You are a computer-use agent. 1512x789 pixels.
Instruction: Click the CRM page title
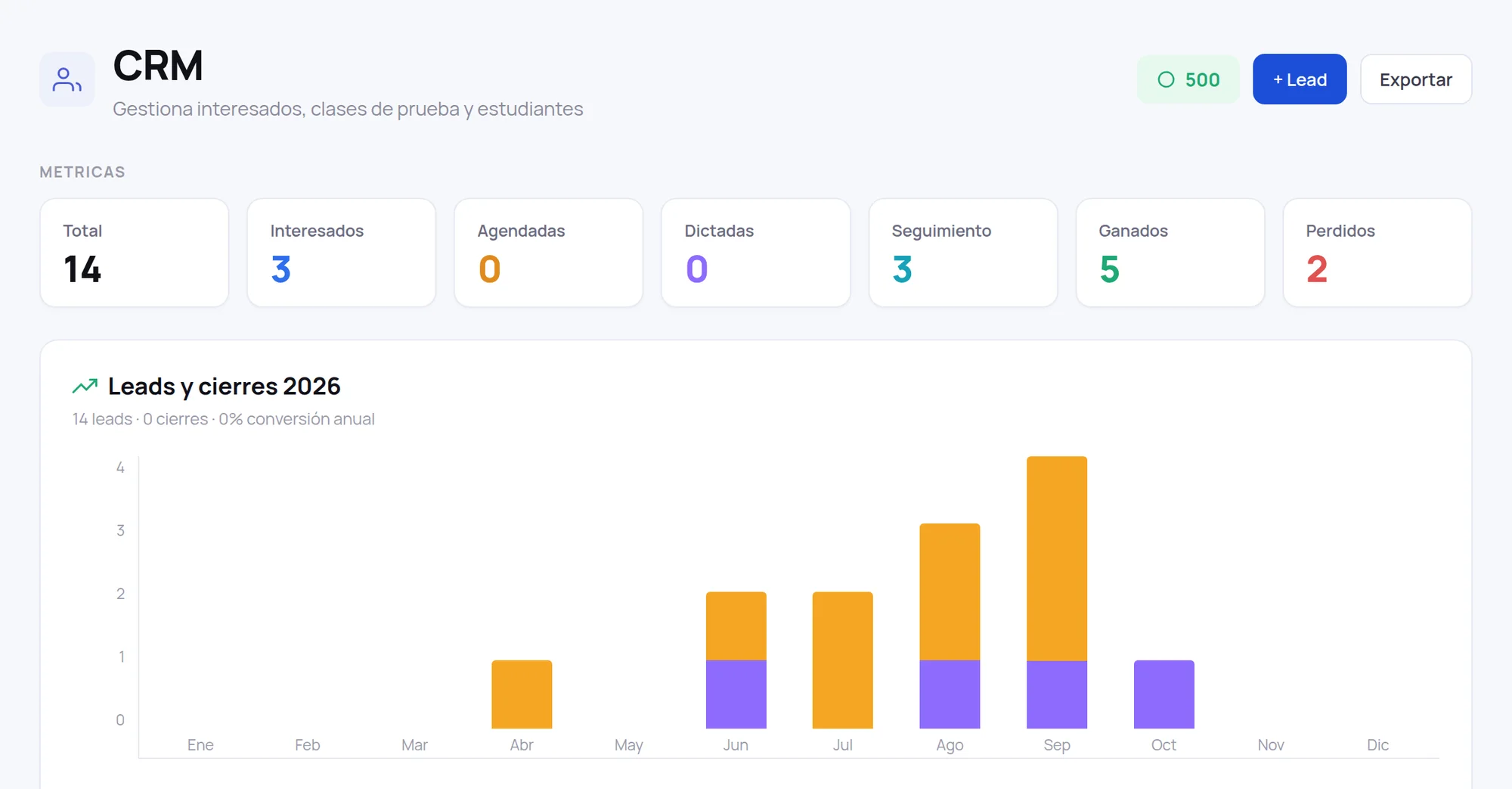click(158, 66)
